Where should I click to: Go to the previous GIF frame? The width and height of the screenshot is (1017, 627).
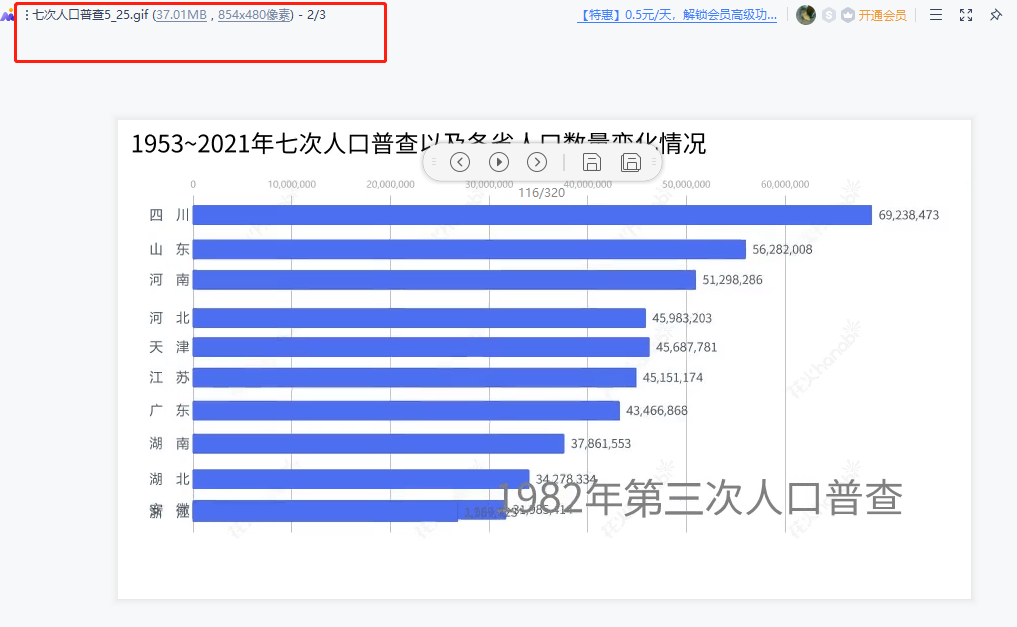point(460,162)
